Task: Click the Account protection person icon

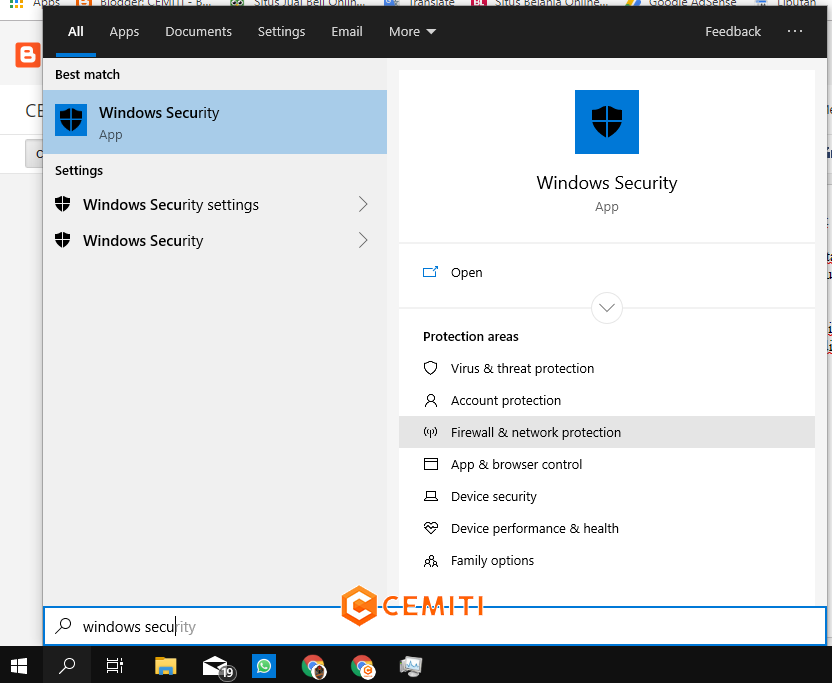Action: 431,400
